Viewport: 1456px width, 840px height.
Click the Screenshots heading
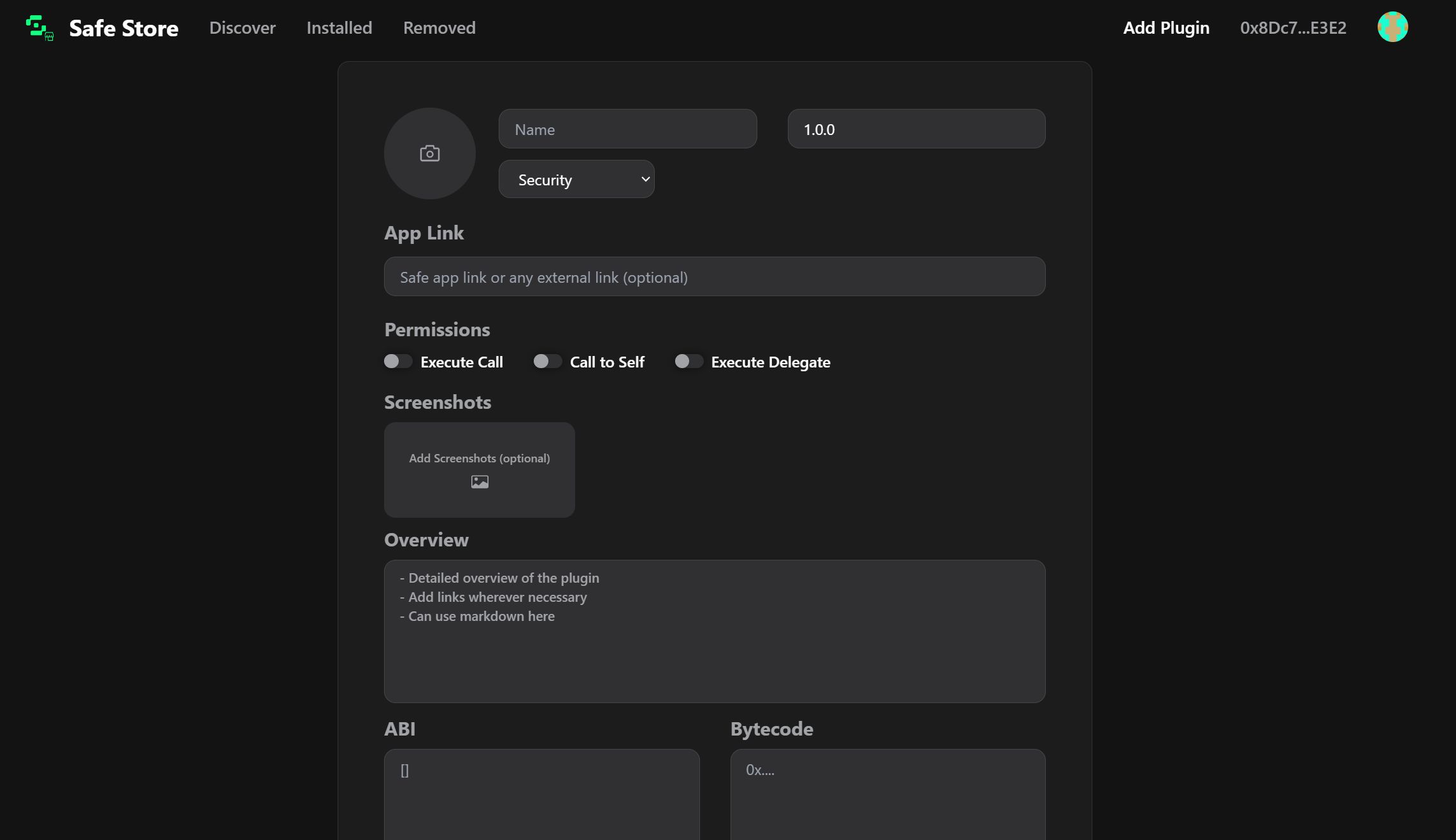point(438,402)
